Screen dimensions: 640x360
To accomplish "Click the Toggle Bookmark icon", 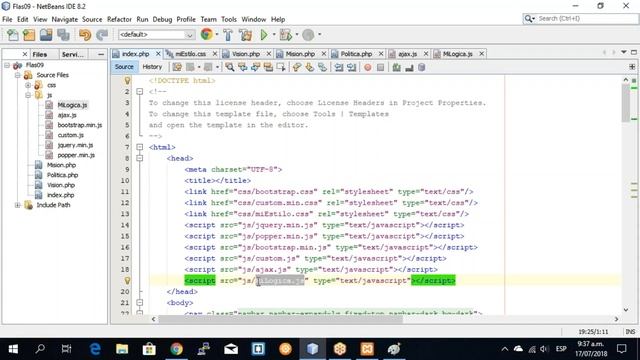I will [x=322, y=67].
